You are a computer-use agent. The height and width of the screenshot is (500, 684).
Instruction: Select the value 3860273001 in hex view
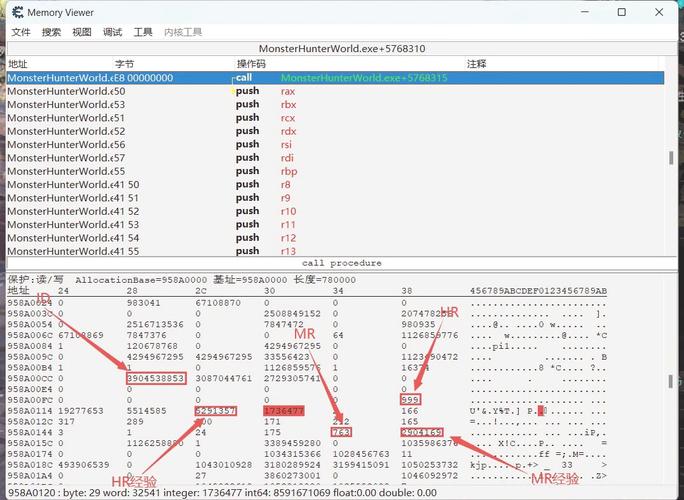coord(292,475)
